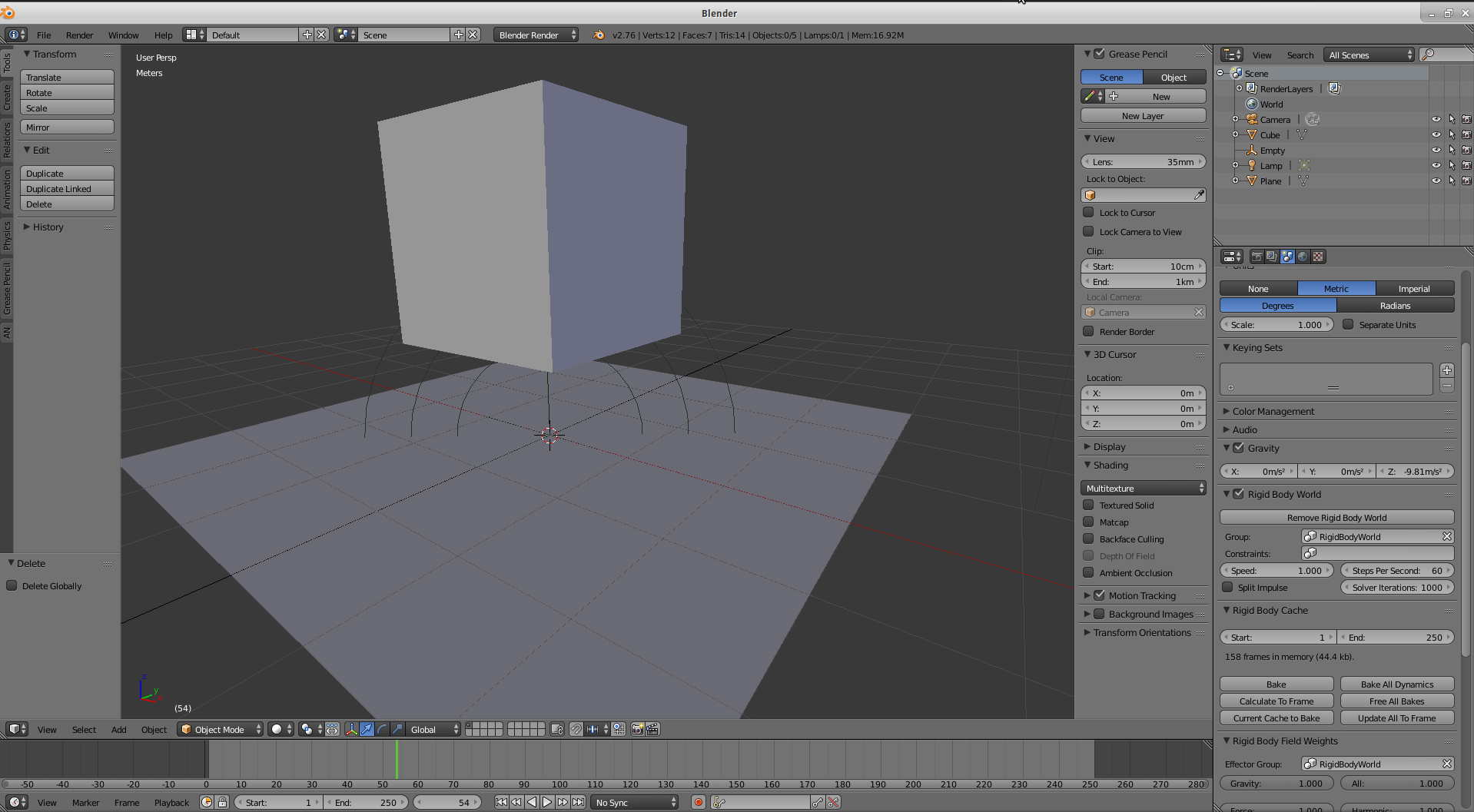Open the Add menu in 3D view header

pyautogui.click(x=118, y=729)
